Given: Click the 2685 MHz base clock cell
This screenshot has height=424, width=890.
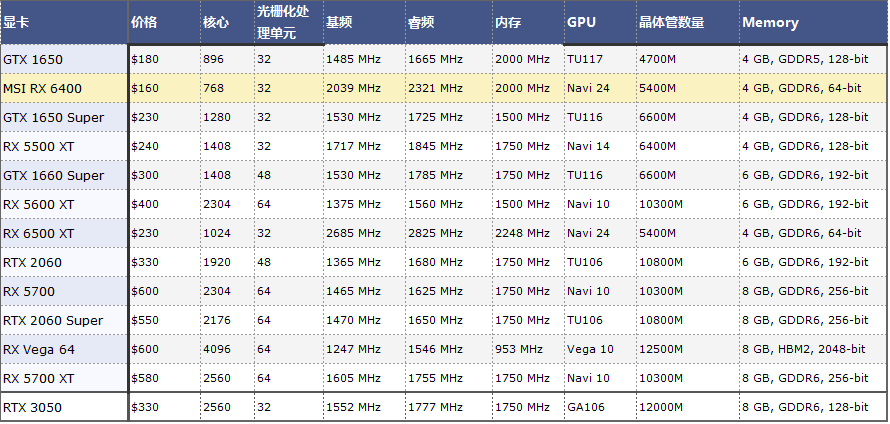Looking at the screenshot, I should (364, 233).
